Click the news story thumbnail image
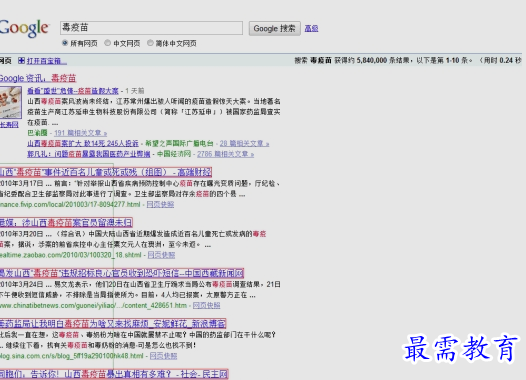The image size is (526, 380). pyautogui.click(x=11, y=102)
